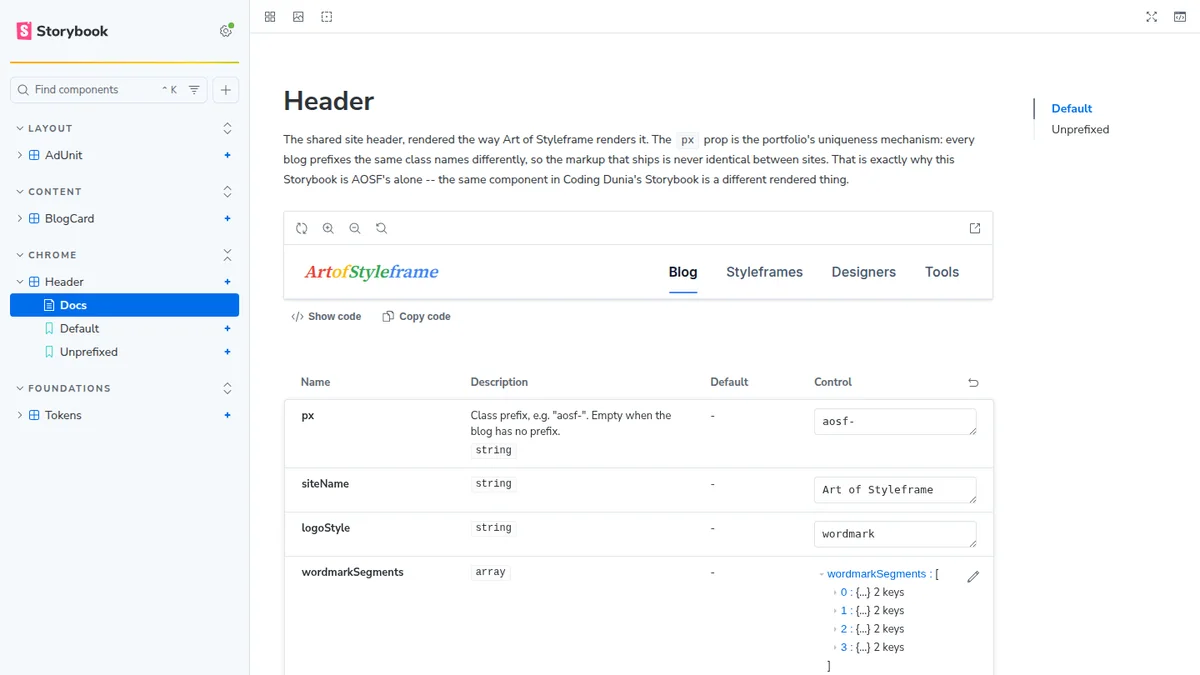Click the plus button to create new story

click(226, 90)
